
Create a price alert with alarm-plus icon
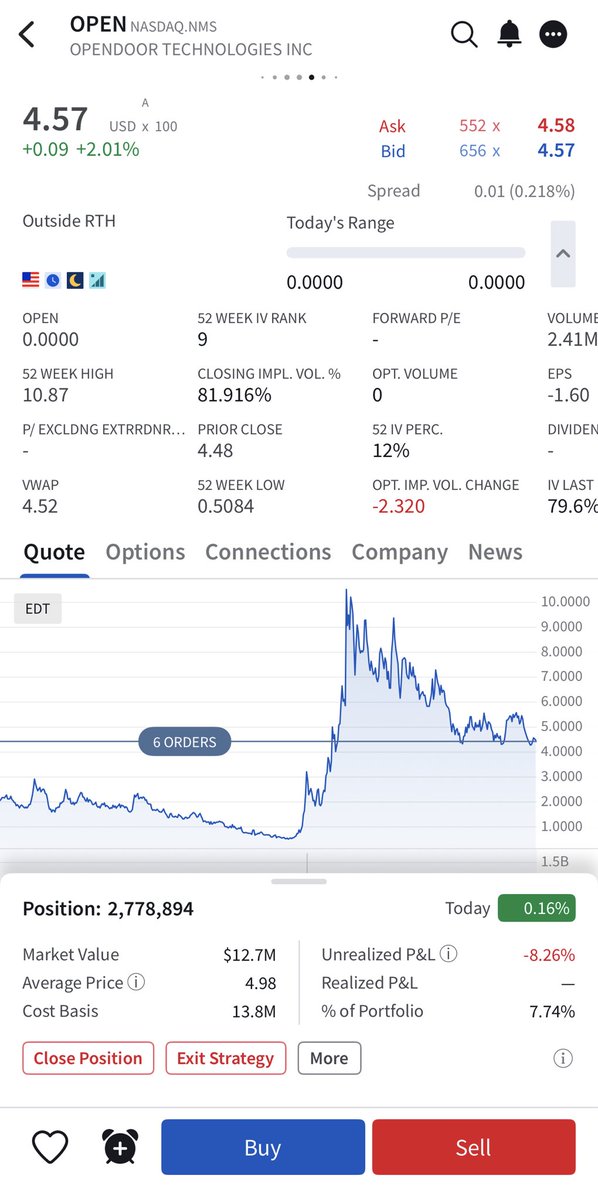pyautogui.click(x=120, y=1147)
